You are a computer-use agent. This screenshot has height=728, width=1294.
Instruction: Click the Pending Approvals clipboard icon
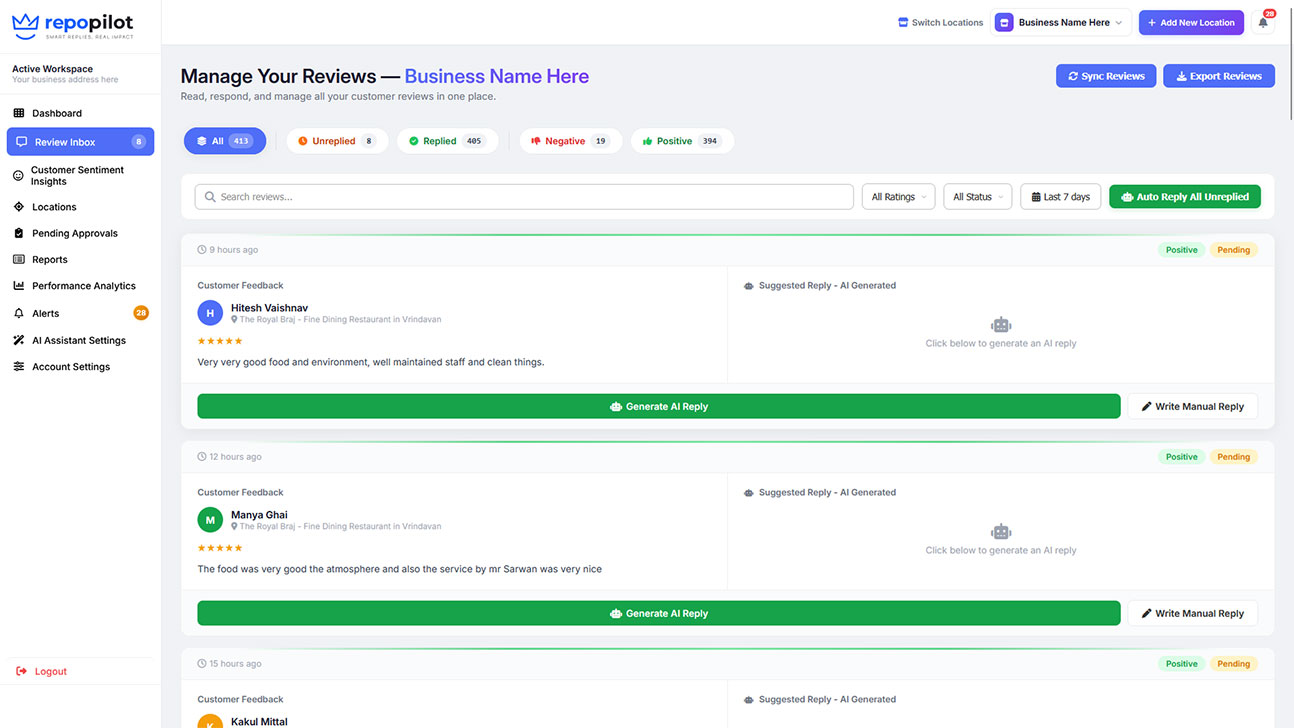18,233
